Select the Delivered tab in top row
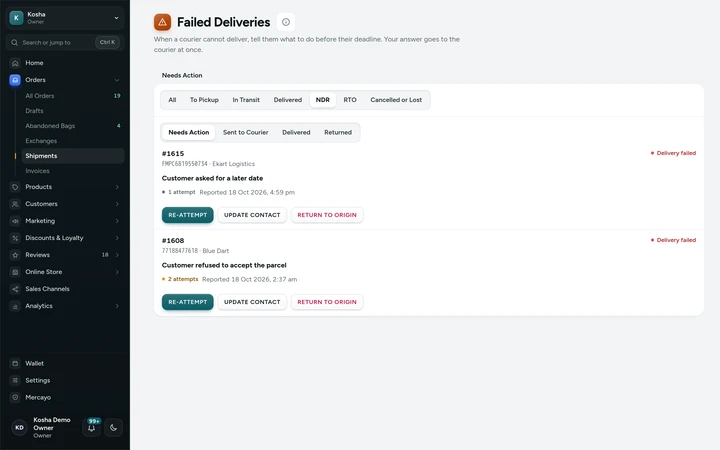720x450 pixels. point(288,100)
